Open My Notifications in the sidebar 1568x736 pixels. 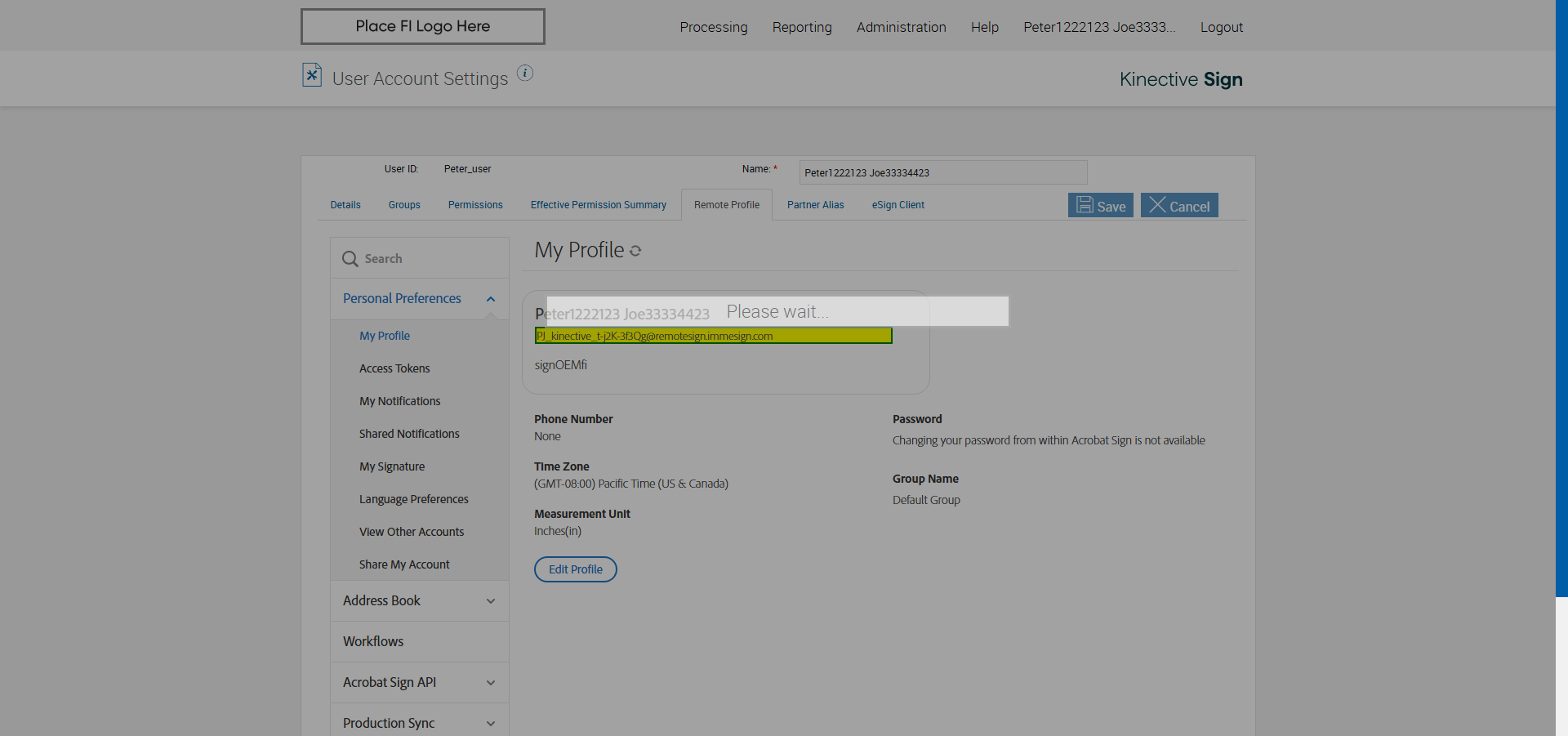tap(400, 401)
